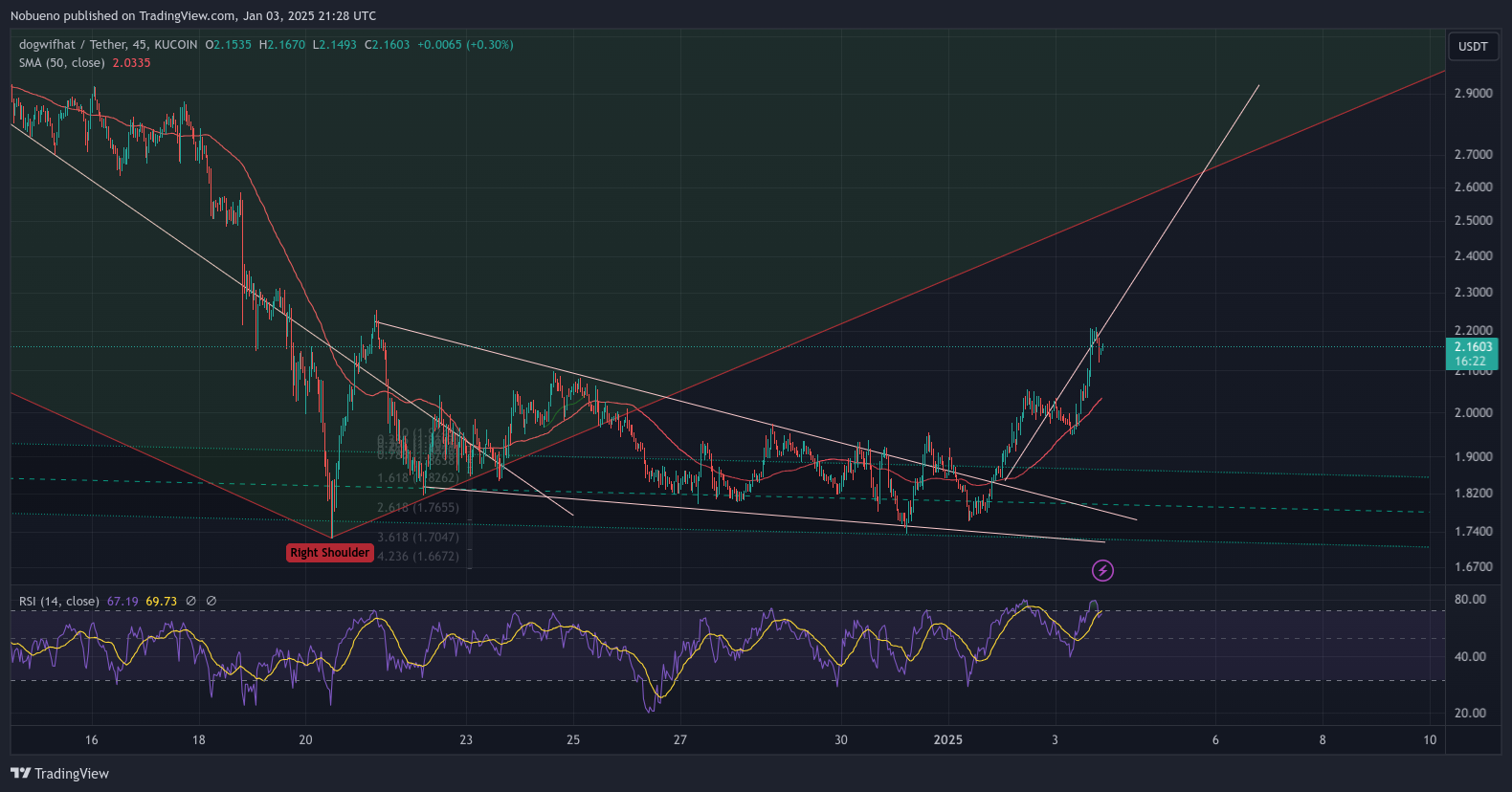Click the USDT currency button
Image resolution: width=1512 pixels, height=792 pixels.
tap(1473, 46)
